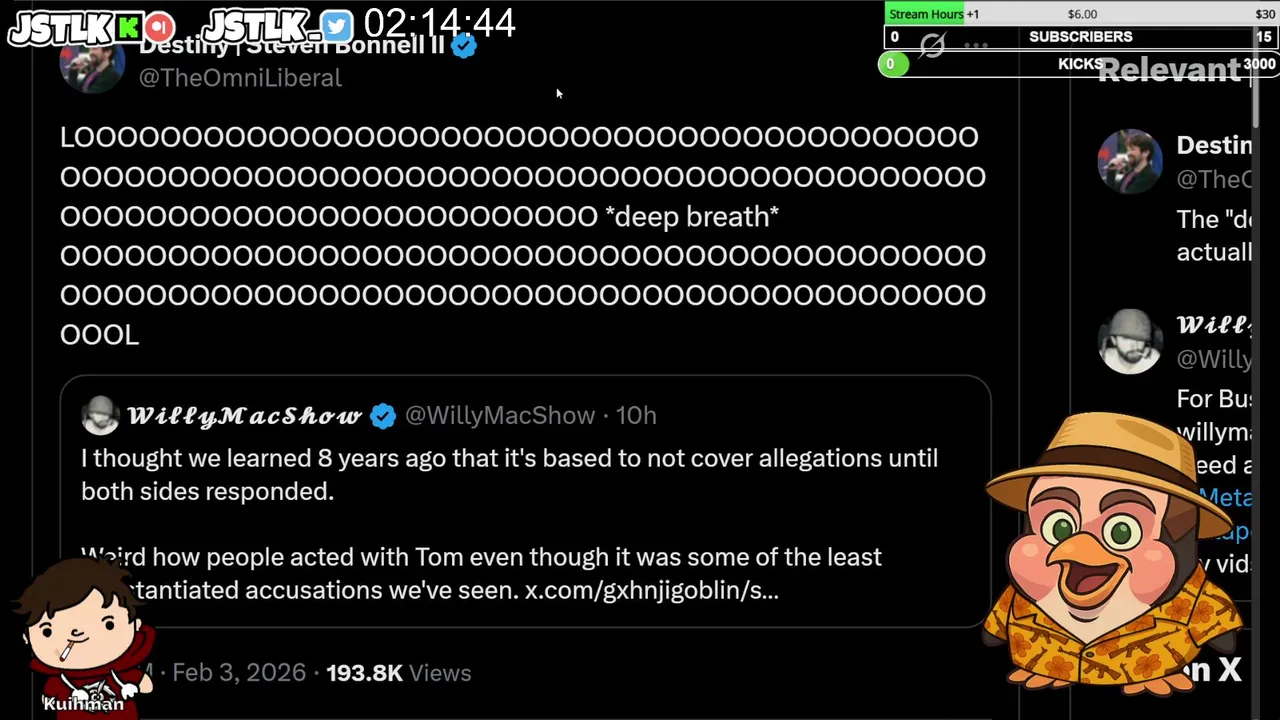Image resolution: width=1280 pixels, height=720 pixels.
Task: Click the Kicks goal bar
Action: 1080,64
